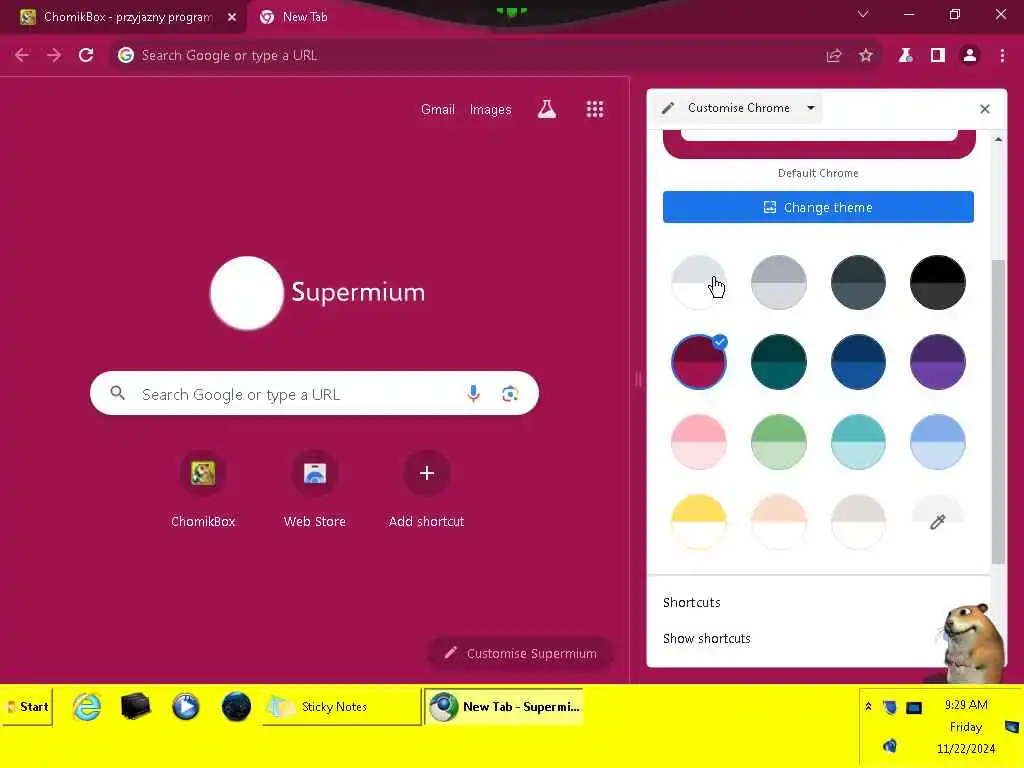Click the Customise Supermium button
The height and width of the screenshot is (768, 1024).
click(520, 653)
